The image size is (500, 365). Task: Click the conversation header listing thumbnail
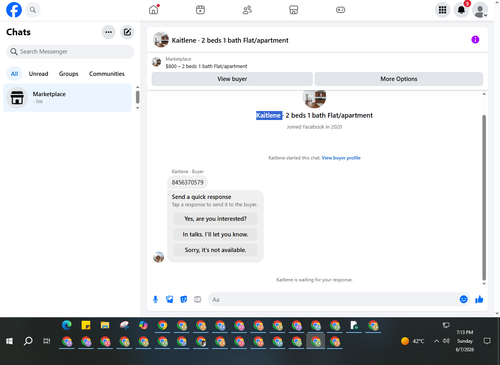pyautogui.click(x=161, y=40)
